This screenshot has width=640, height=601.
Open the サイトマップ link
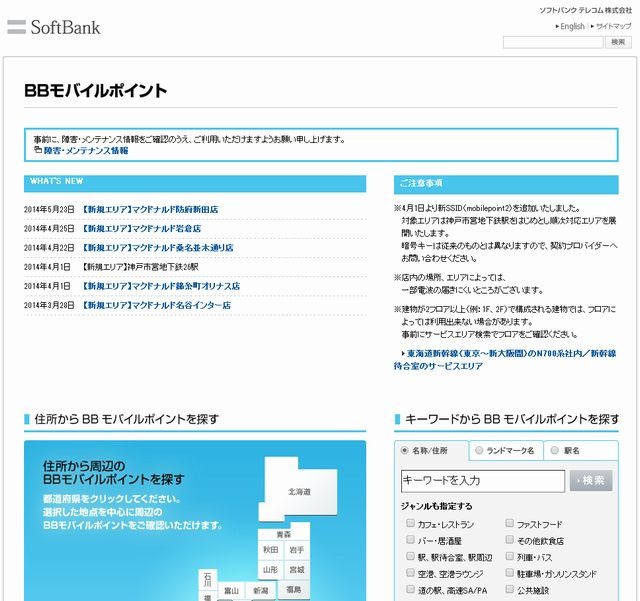(613, 26)
